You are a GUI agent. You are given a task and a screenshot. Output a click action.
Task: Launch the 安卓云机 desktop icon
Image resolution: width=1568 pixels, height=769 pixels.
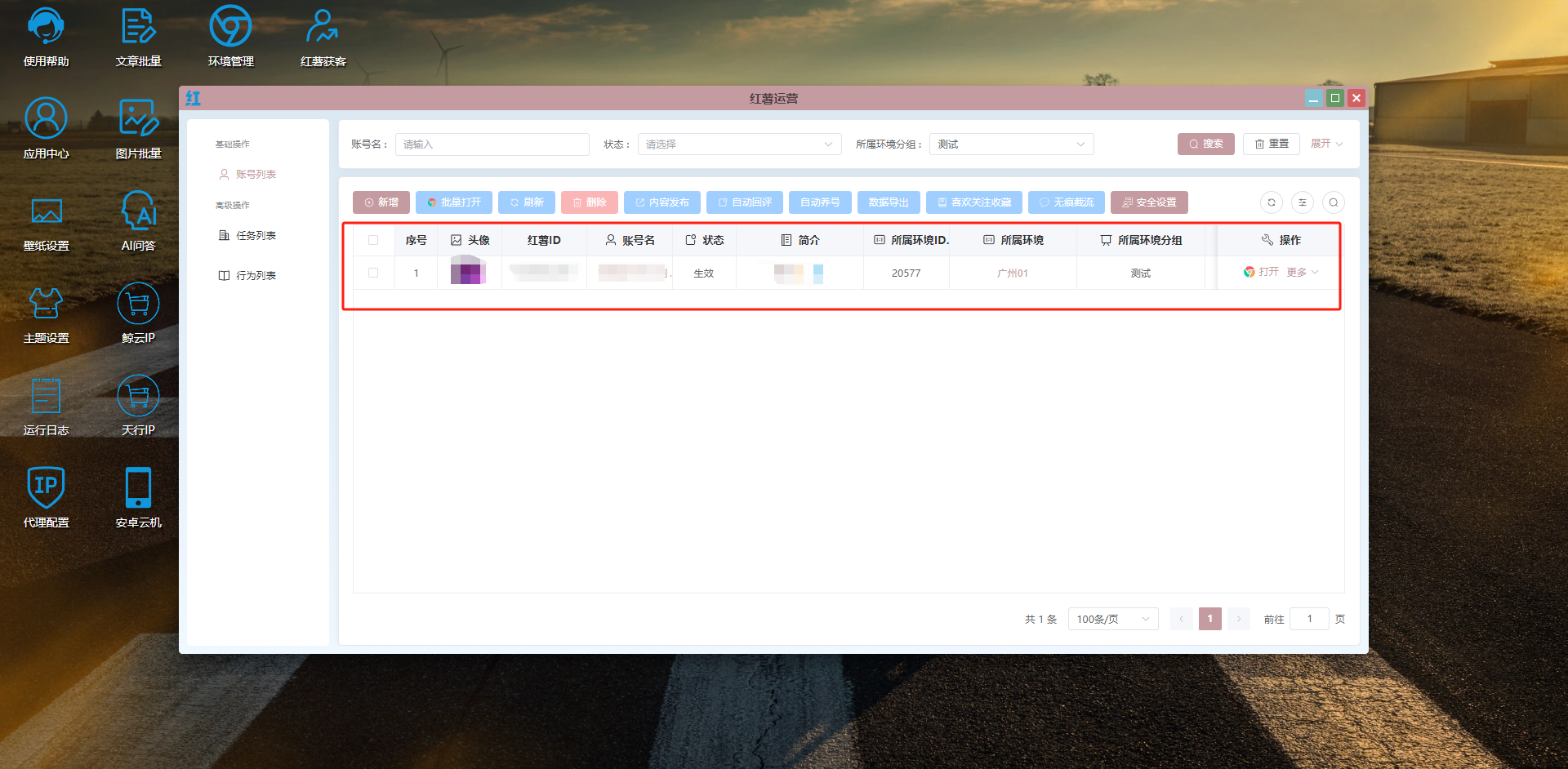click(x=138, y=498)
